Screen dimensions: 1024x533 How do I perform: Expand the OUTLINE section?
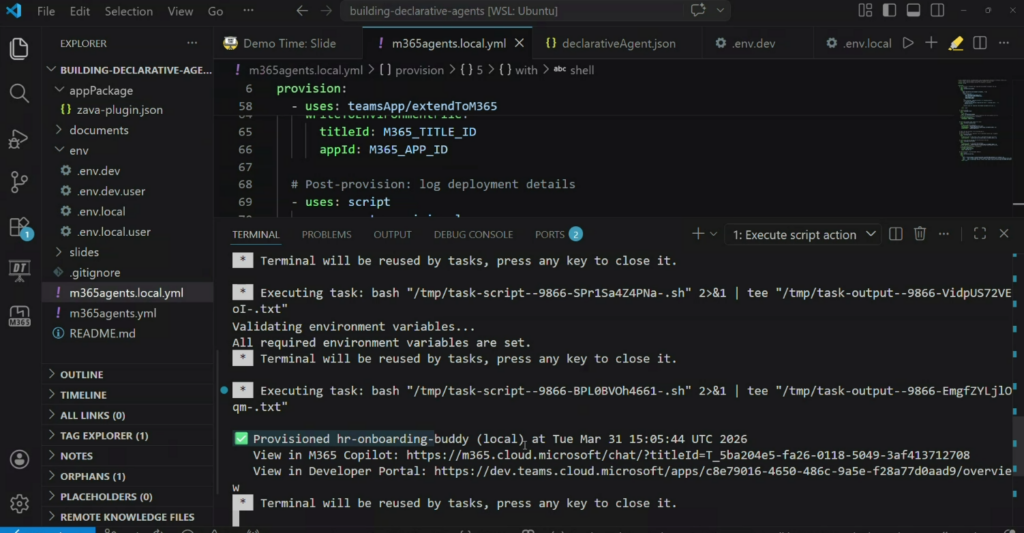(x=81, y=374)
